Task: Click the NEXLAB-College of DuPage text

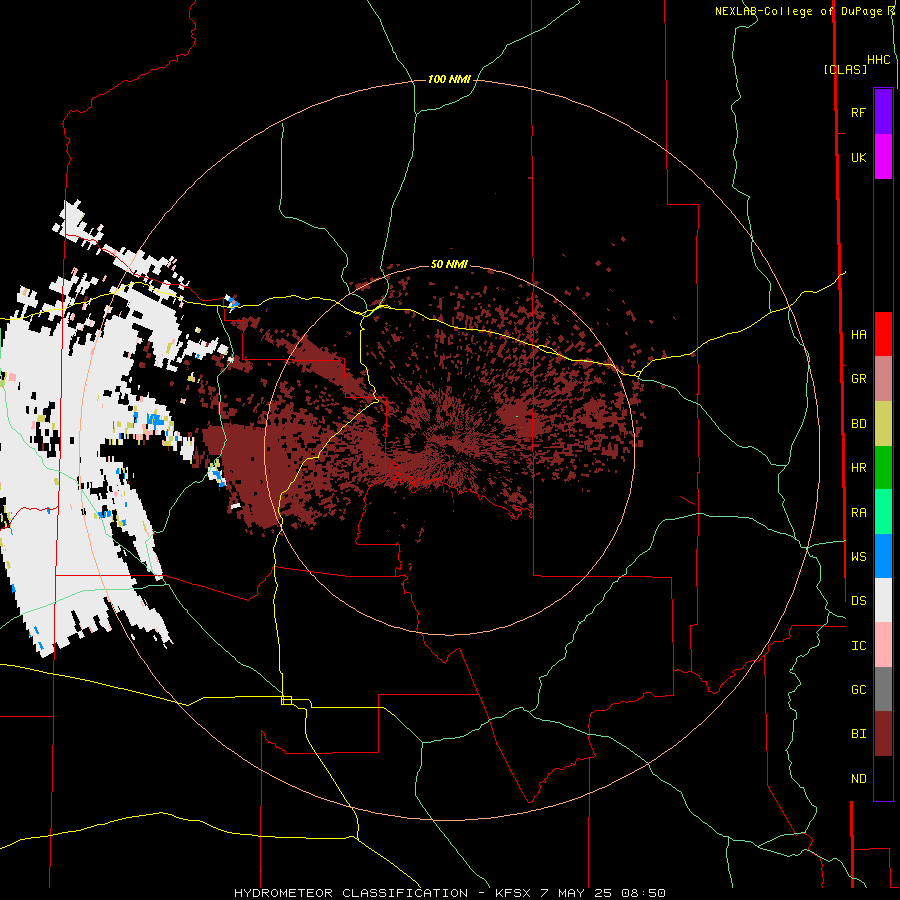Action: tap(801, 11)
